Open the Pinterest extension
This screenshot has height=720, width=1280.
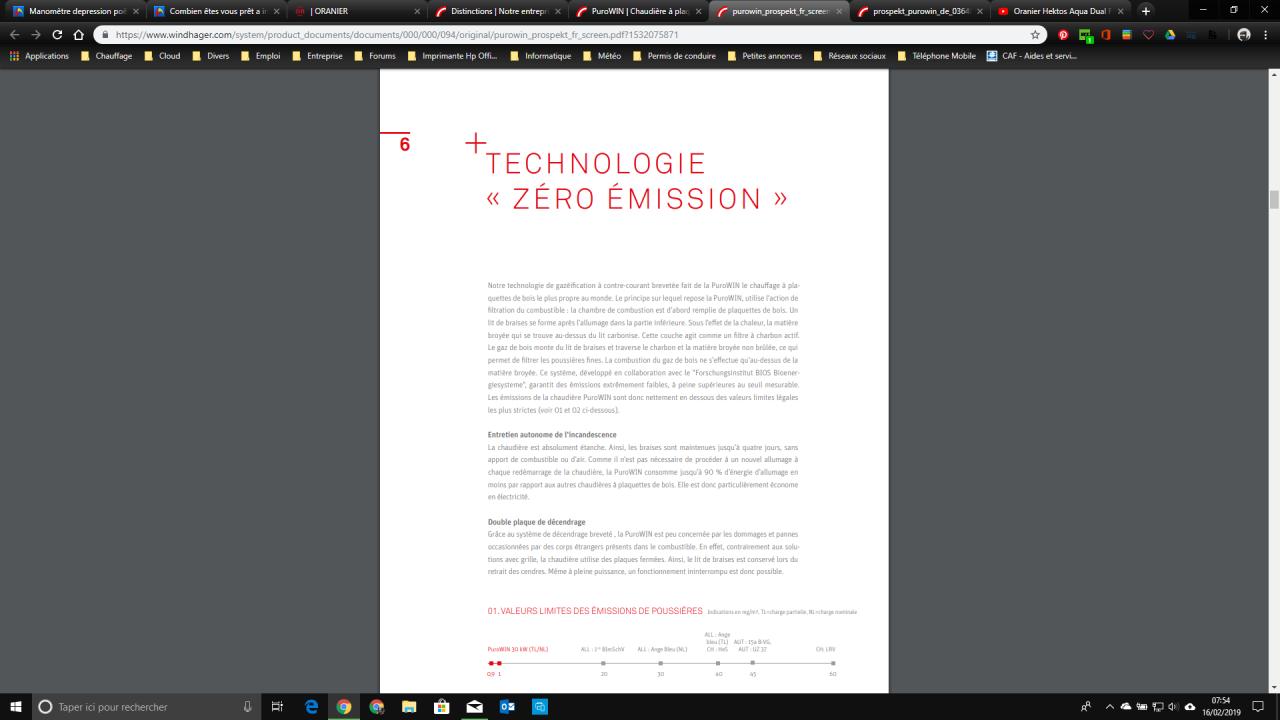point(1063,34)
